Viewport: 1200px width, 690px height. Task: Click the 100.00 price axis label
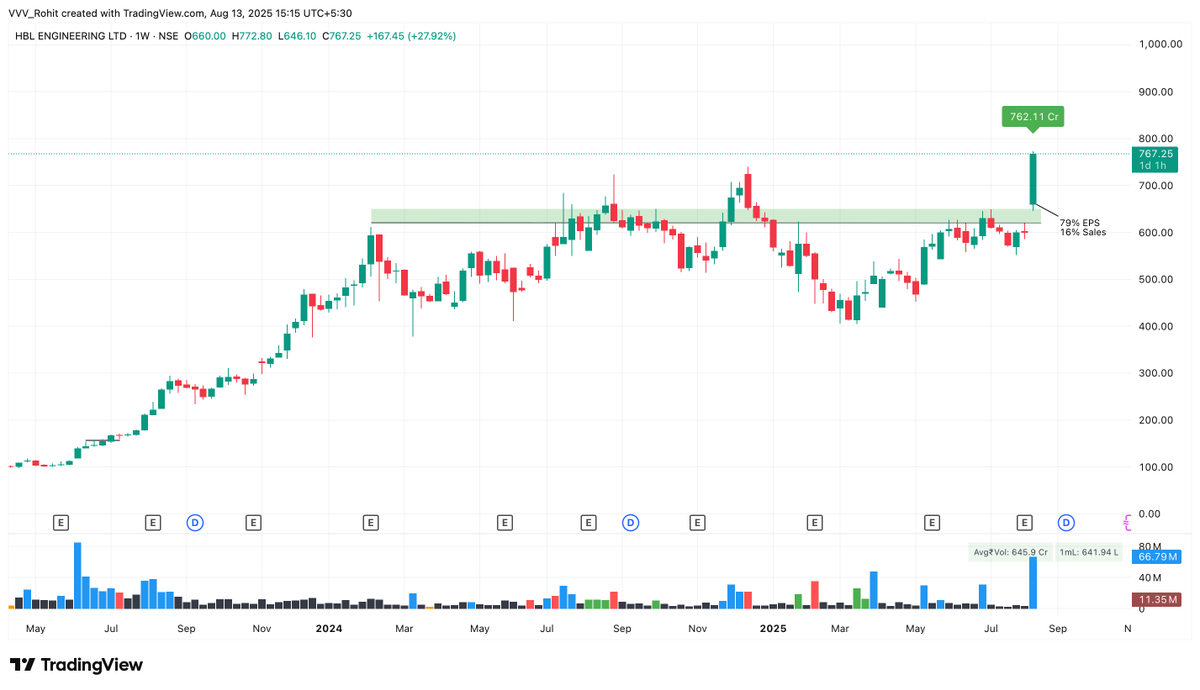click(1158, 467)
